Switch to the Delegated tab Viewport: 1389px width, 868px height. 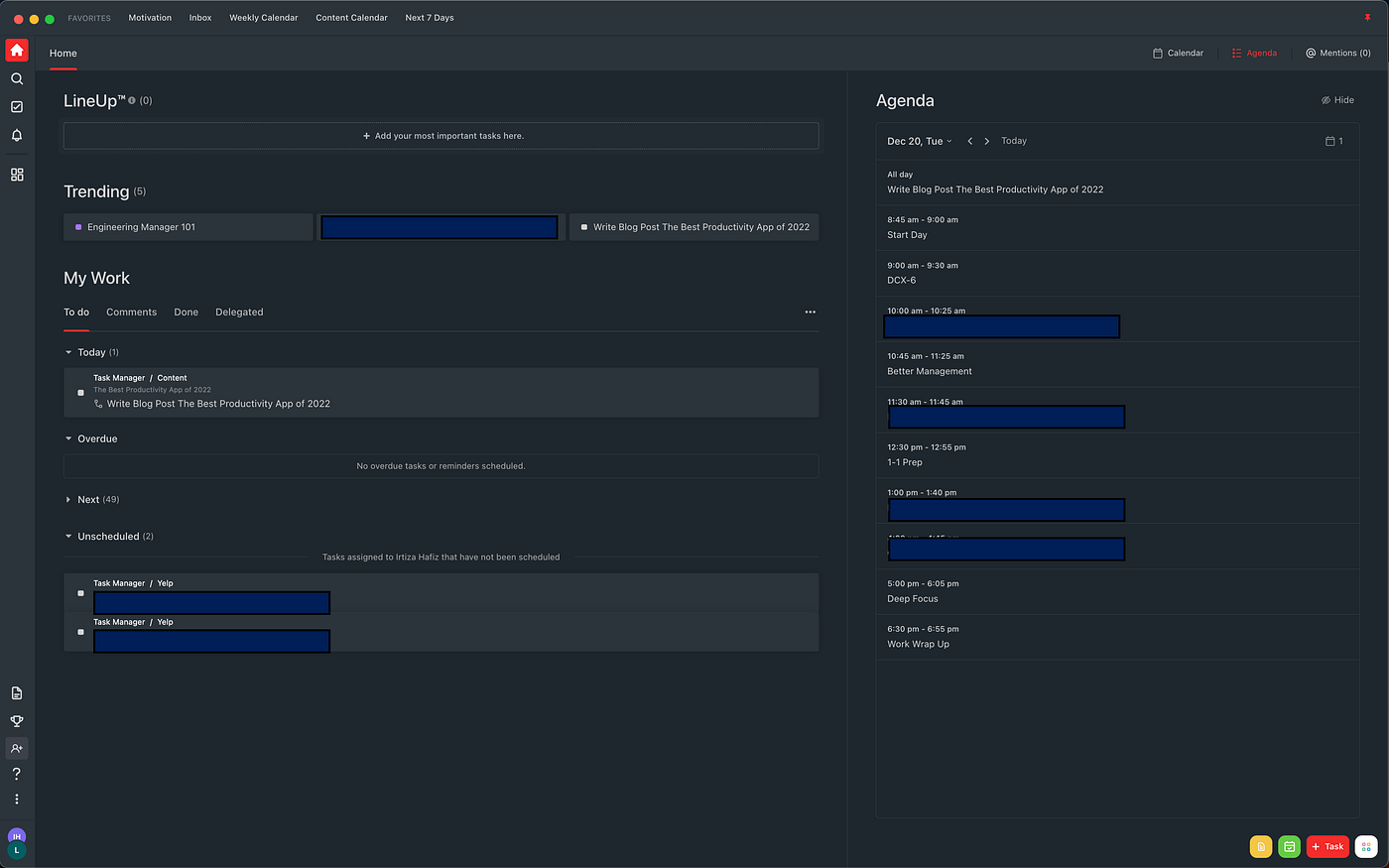239,312
